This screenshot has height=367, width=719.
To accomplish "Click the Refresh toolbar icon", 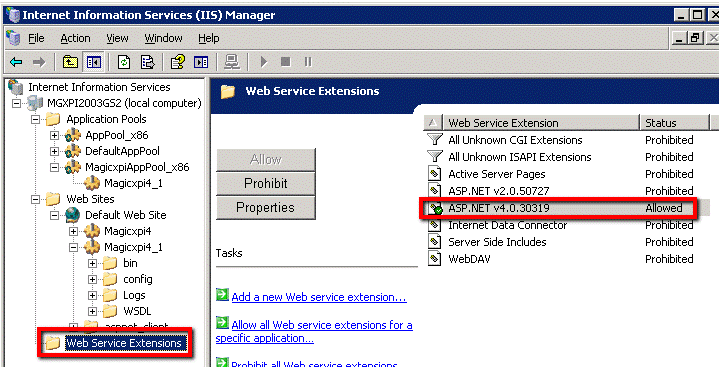I will point(124,61).
